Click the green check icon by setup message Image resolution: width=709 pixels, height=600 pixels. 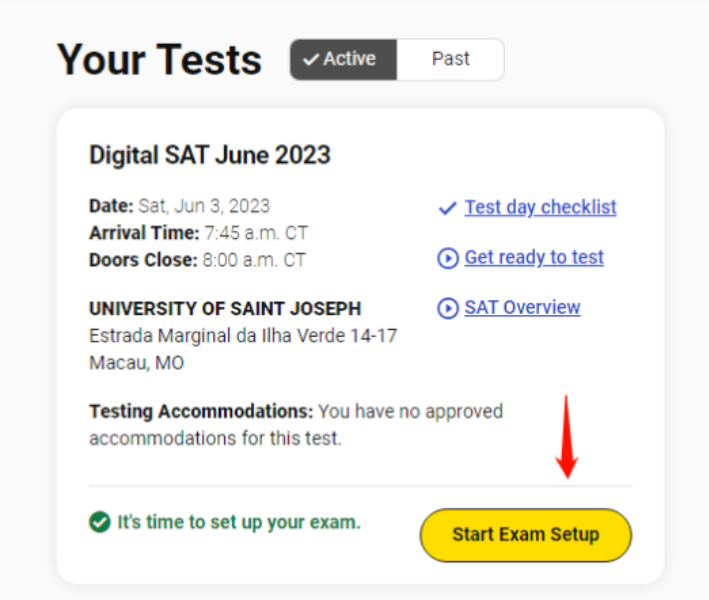99,522
